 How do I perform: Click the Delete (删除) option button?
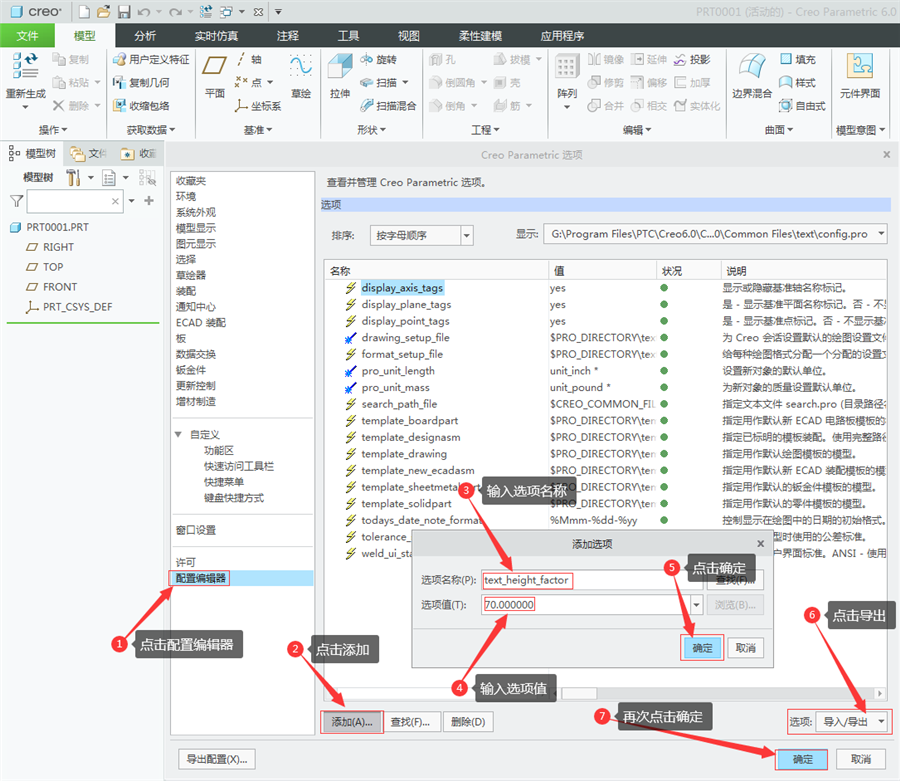pos(468,722)
